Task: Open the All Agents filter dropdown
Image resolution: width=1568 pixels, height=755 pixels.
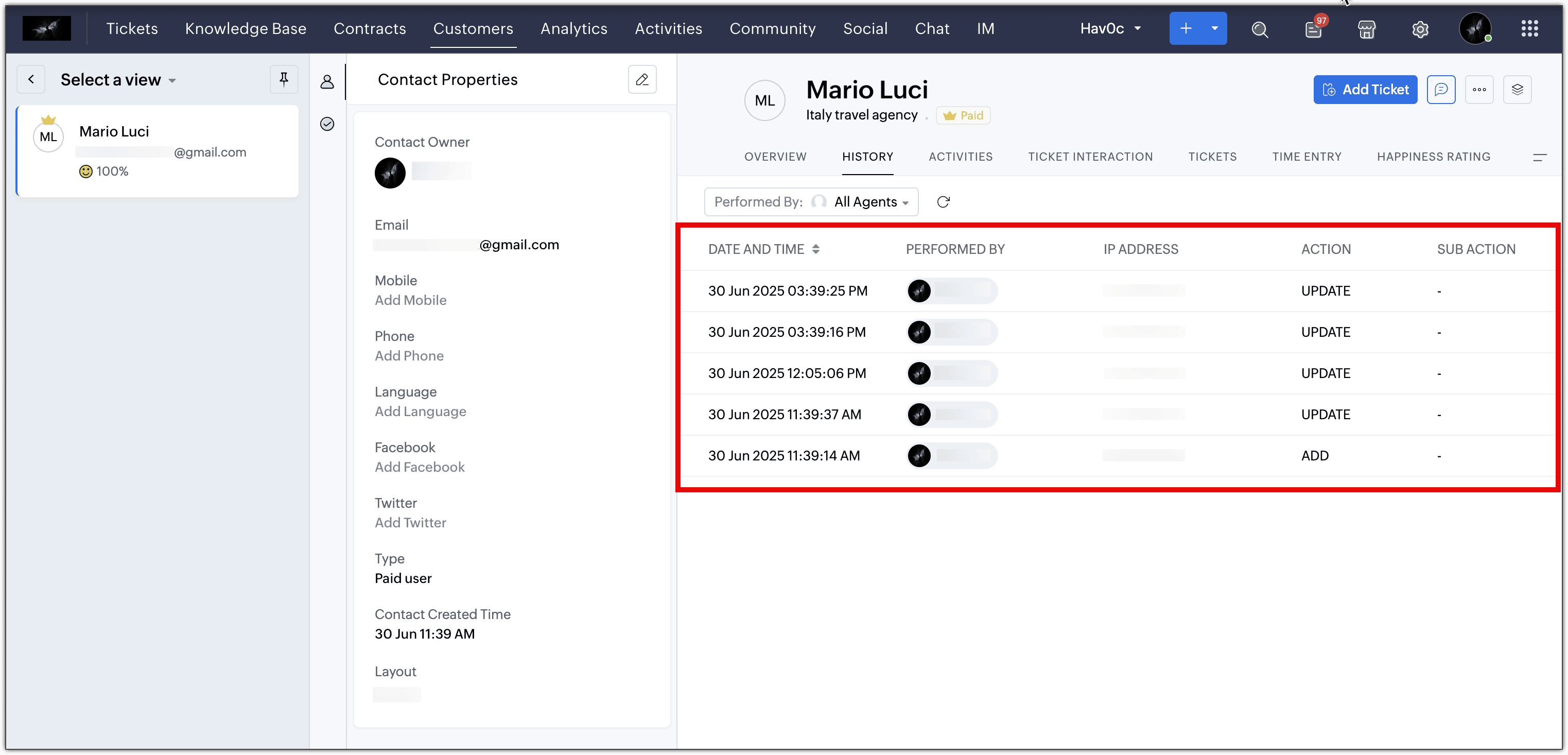Action: click(x=871, y=202)
